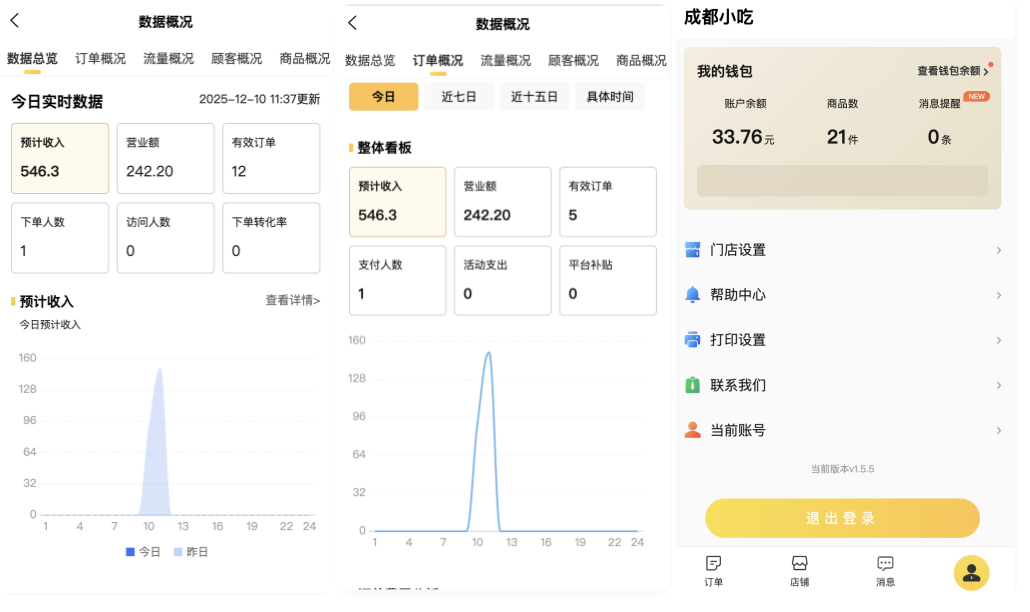Select 访问人数 card
The width and height of the screenshot is (1030, 612).
tap(166, 238)
